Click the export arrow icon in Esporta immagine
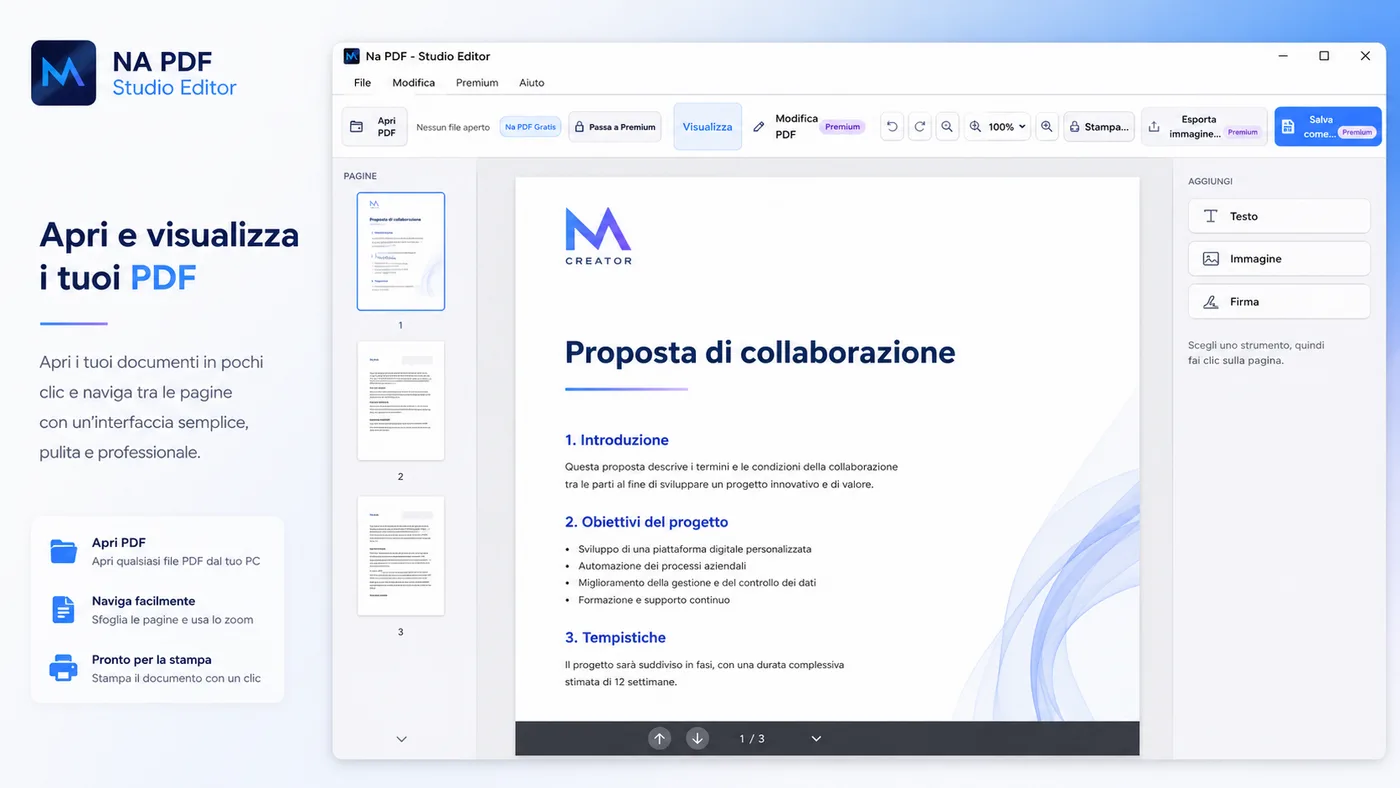 pos(1154,127)
